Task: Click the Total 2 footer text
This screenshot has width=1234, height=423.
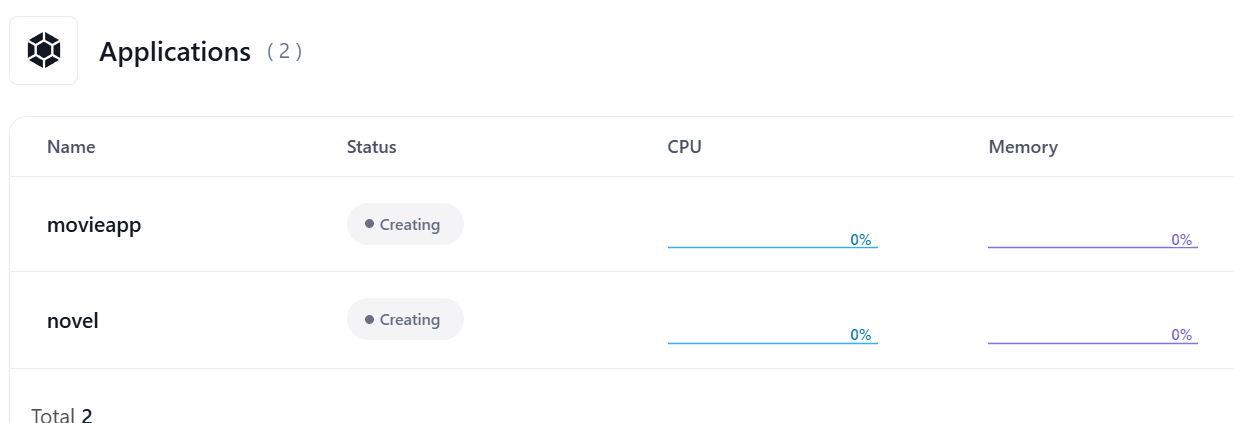Action: tap(62, 415)
